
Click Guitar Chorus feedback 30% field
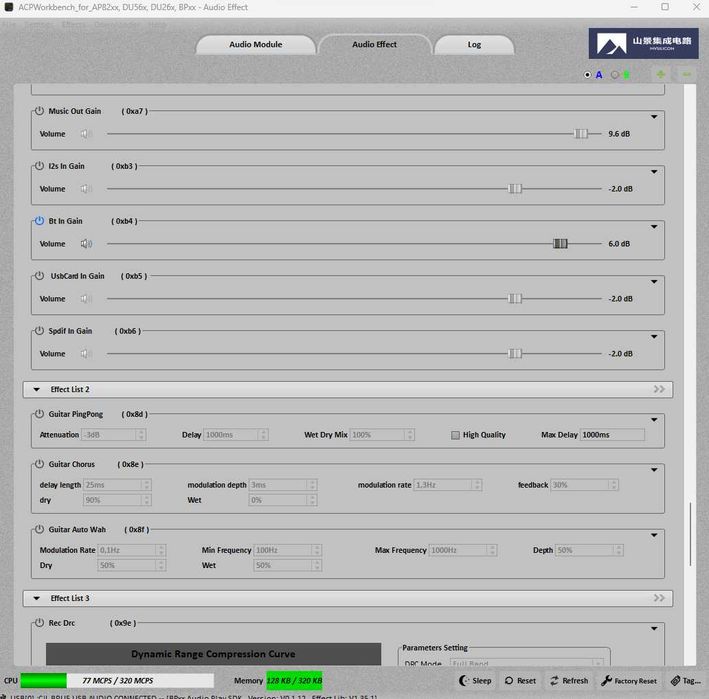[584, 485]
